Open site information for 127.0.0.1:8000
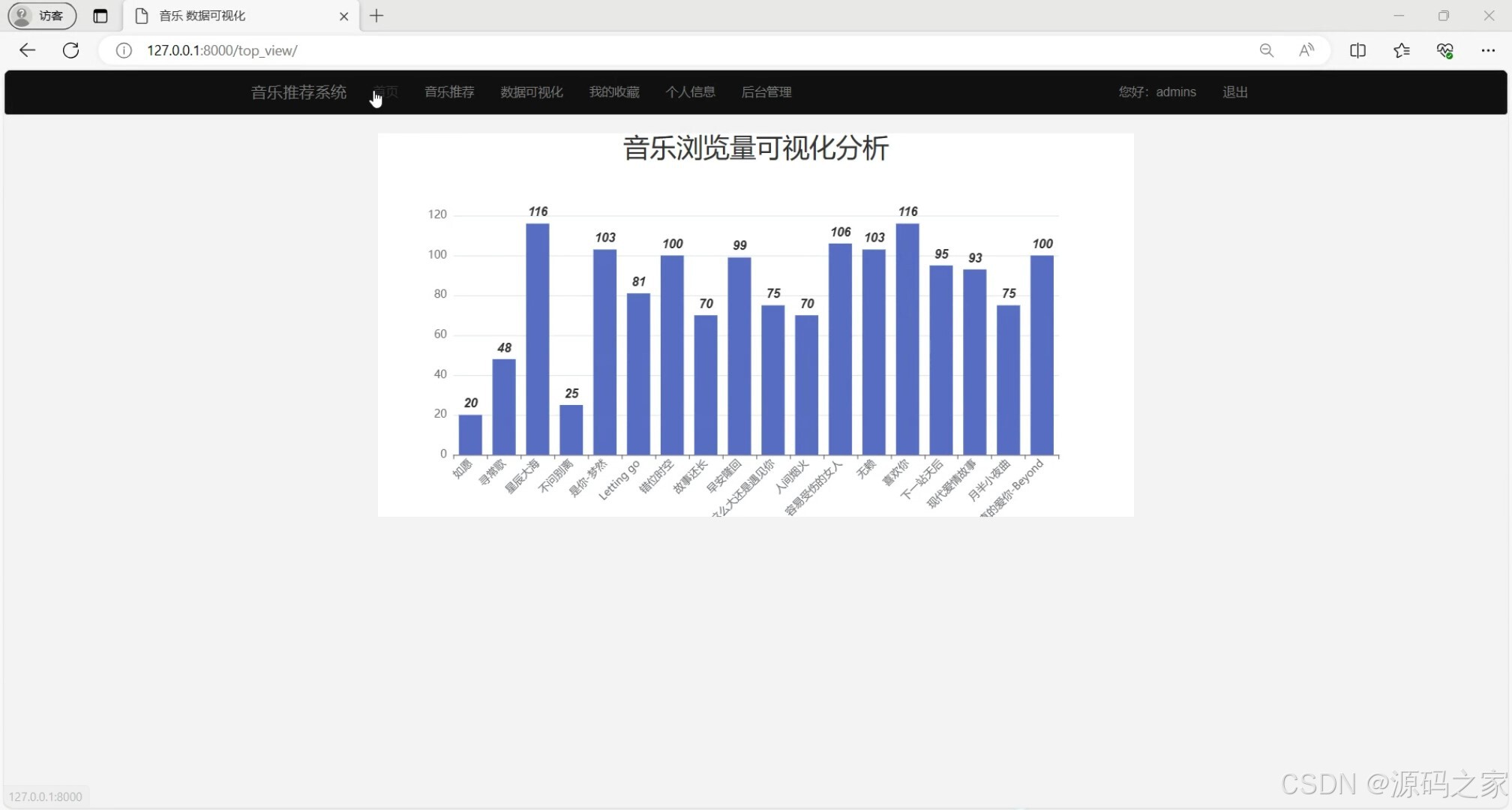Image resolution: width=1512 pixels, height=810 pixels. (x=123, y=51)
